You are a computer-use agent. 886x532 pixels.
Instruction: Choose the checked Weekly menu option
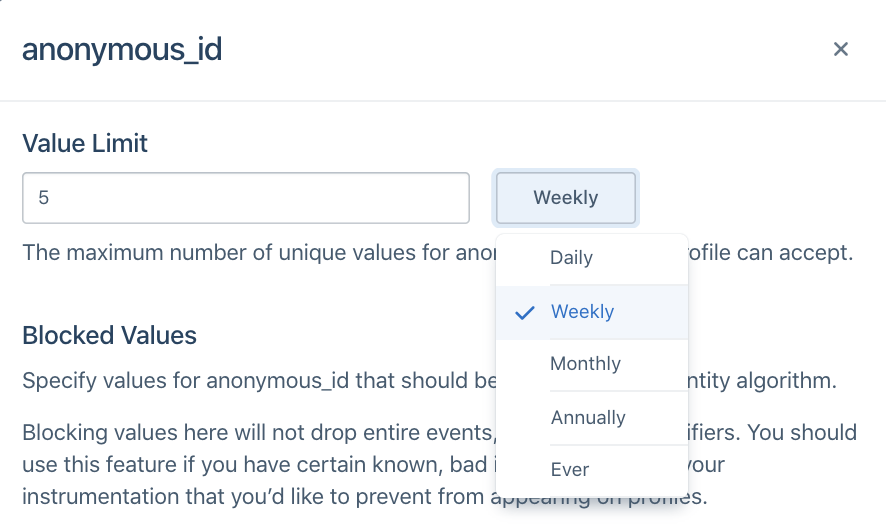click(583, 312)
